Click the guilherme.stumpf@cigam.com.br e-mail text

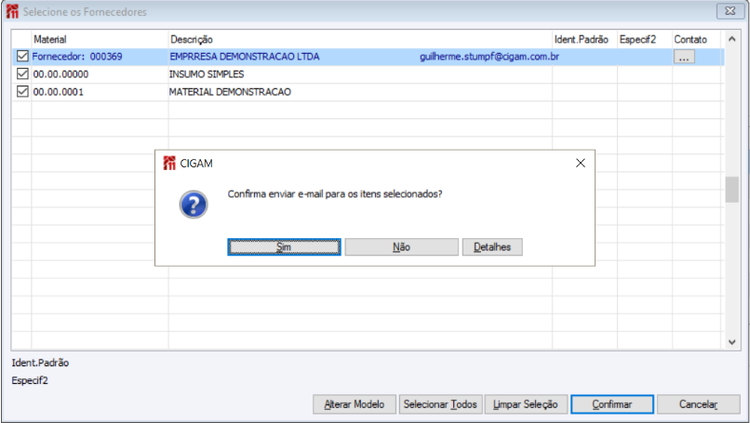(489, 56)
